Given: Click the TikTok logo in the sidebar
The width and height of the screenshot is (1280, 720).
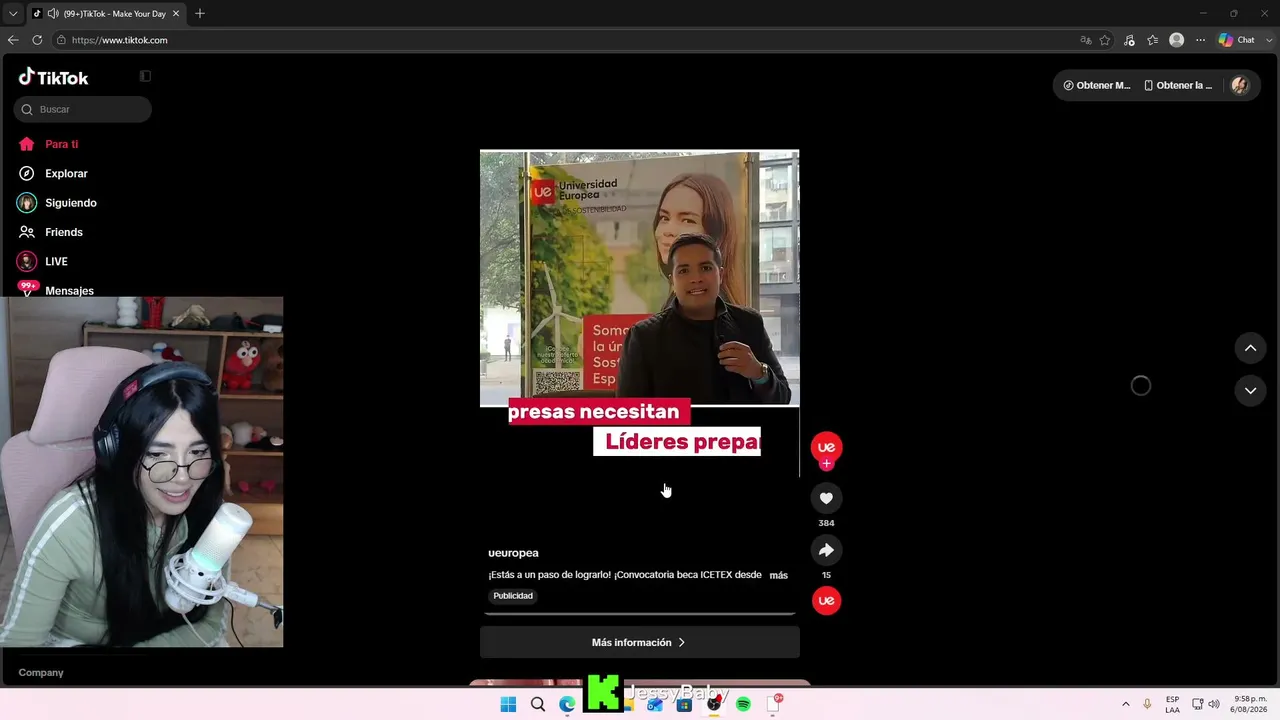Looking at the screenshot, I should (54, 77).
